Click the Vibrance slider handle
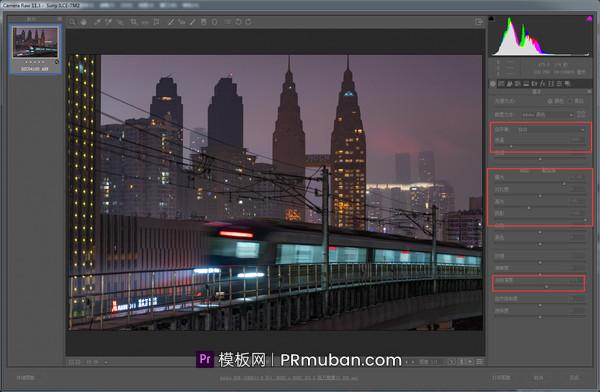The height and width of the screenshot is (392, 600). click(540, 305)
